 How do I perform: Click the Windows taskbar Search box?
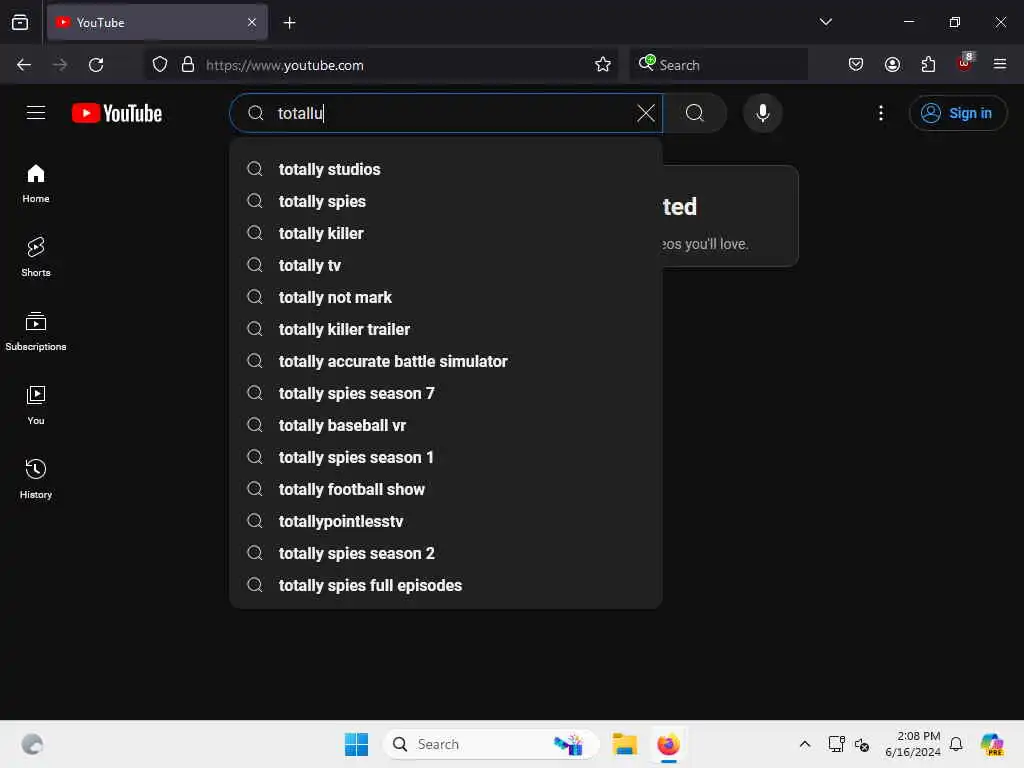(x=491, y=744)
